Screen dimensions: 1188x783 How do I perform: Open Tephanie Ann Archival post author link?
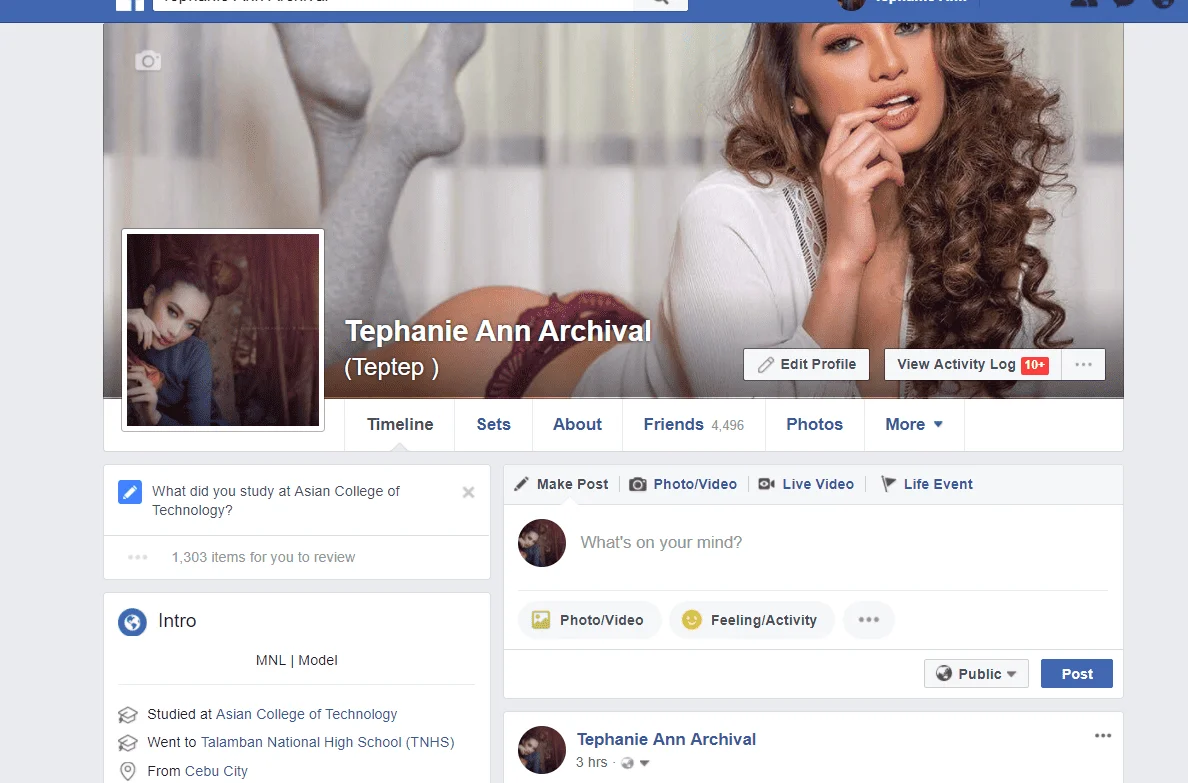coord(666,739)
